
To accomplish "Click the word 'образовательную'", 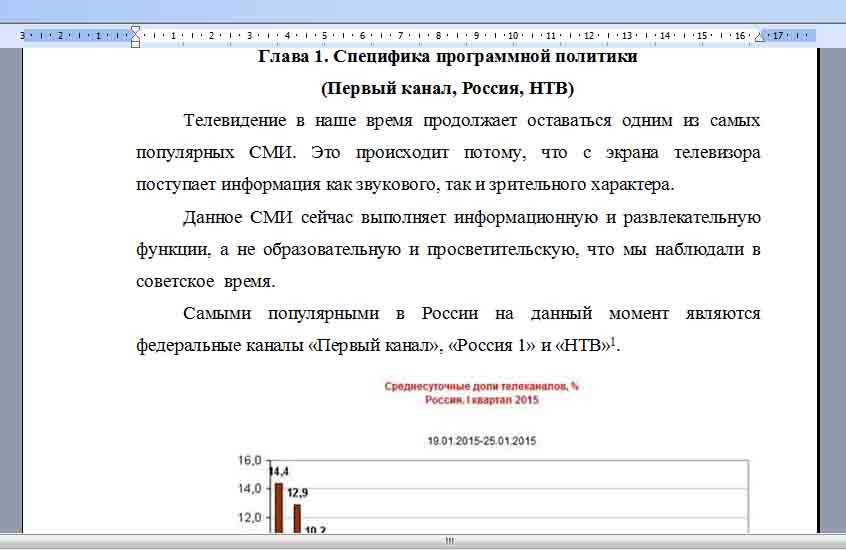I will pos(332,249).
